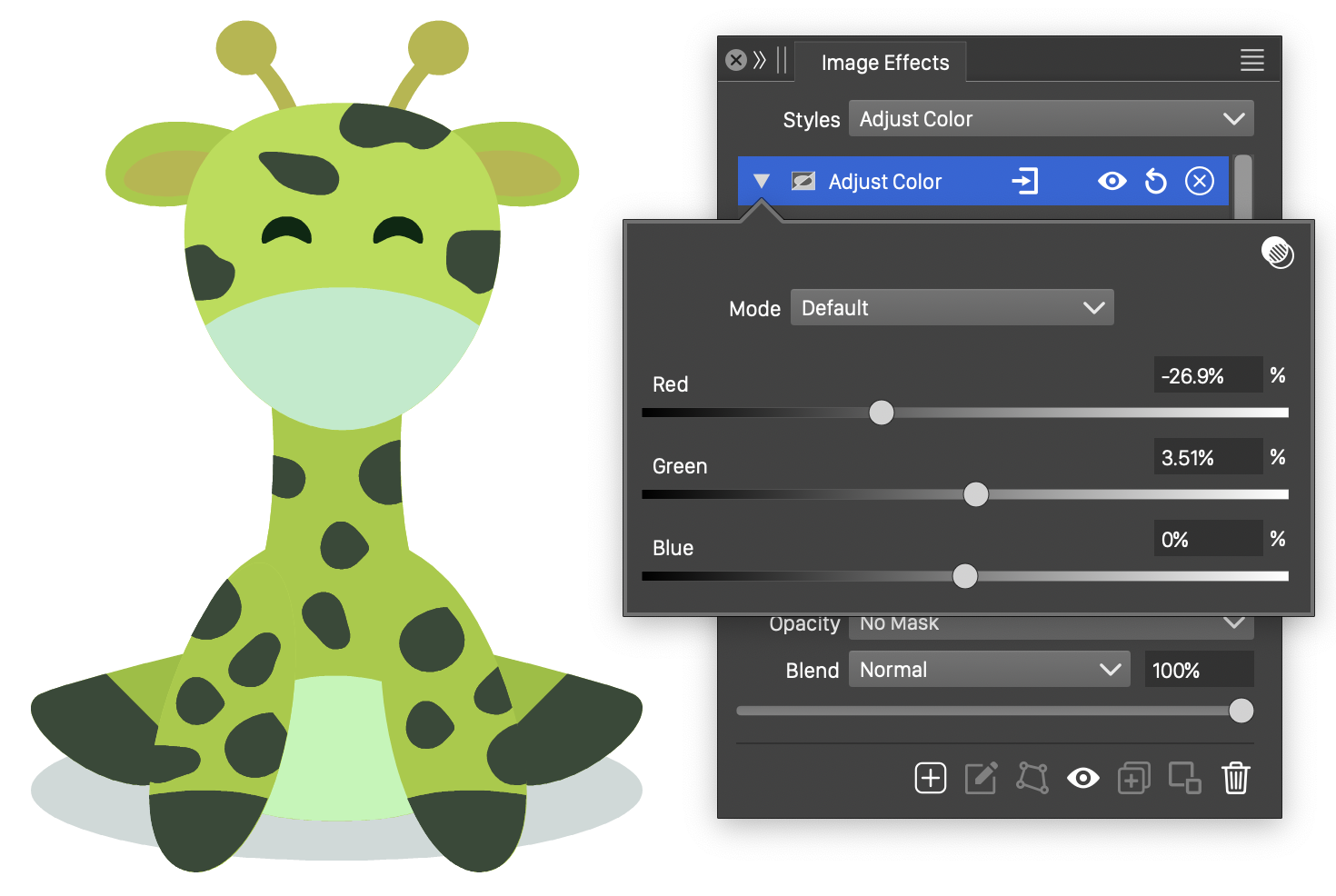Screen dimensions: 1336x896
Task: Toggle visibility of Adjust Color effect
Action: click(1112, 182)
